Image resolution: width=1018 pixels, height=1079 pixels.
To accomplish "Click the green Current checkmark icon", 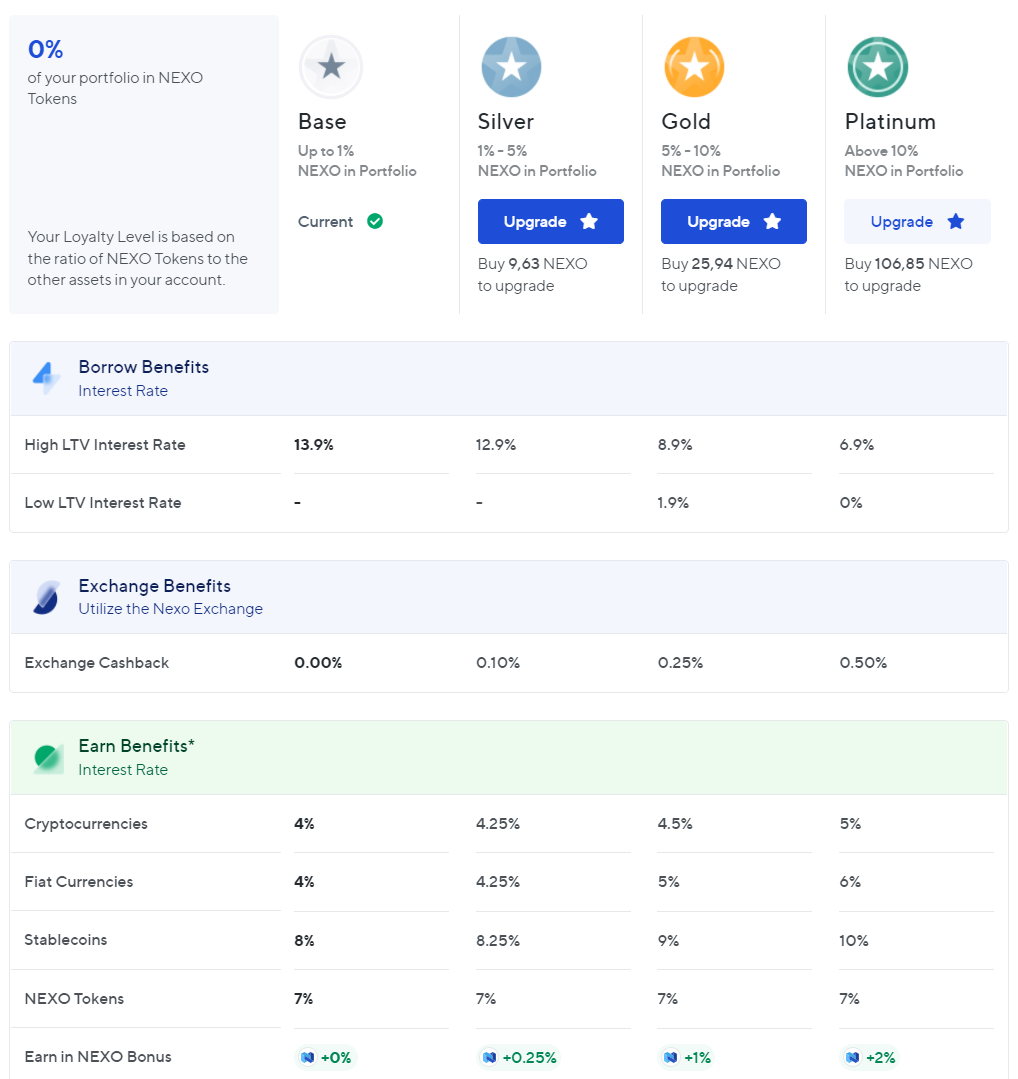I will tap(374, 221).
